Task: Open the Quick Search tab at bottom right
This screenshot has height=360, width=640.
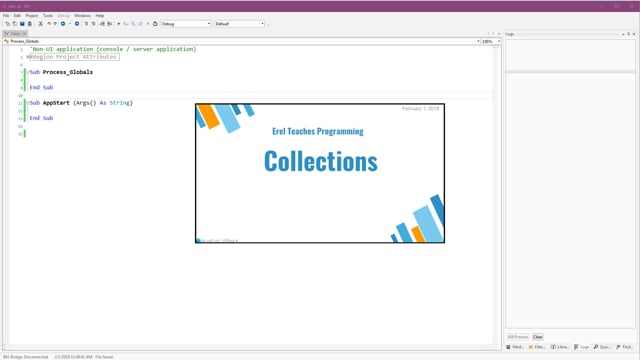Action: click(x=602, y=347)
